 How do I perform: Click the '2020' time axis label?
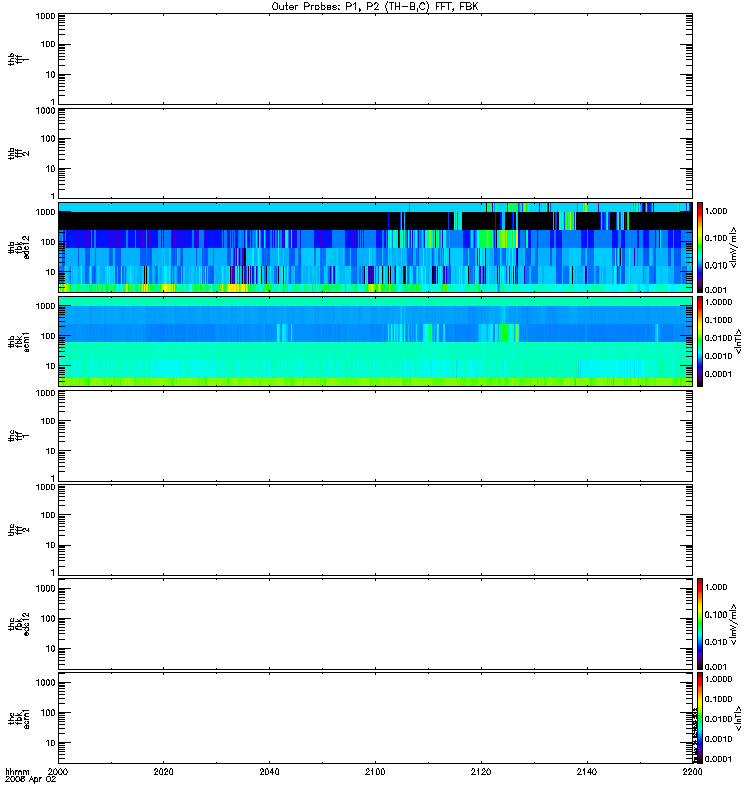tap(163, 771)
